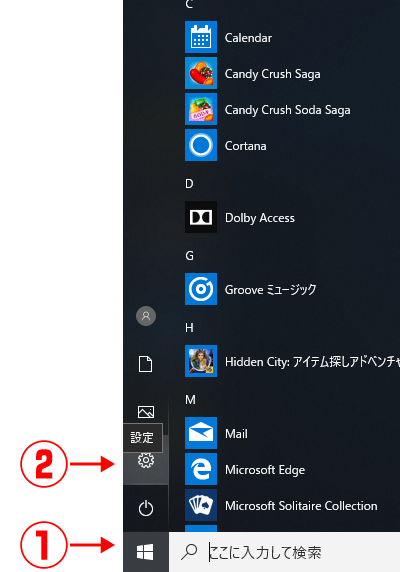Launch the Microsoft Edge icon

point(201,469)
